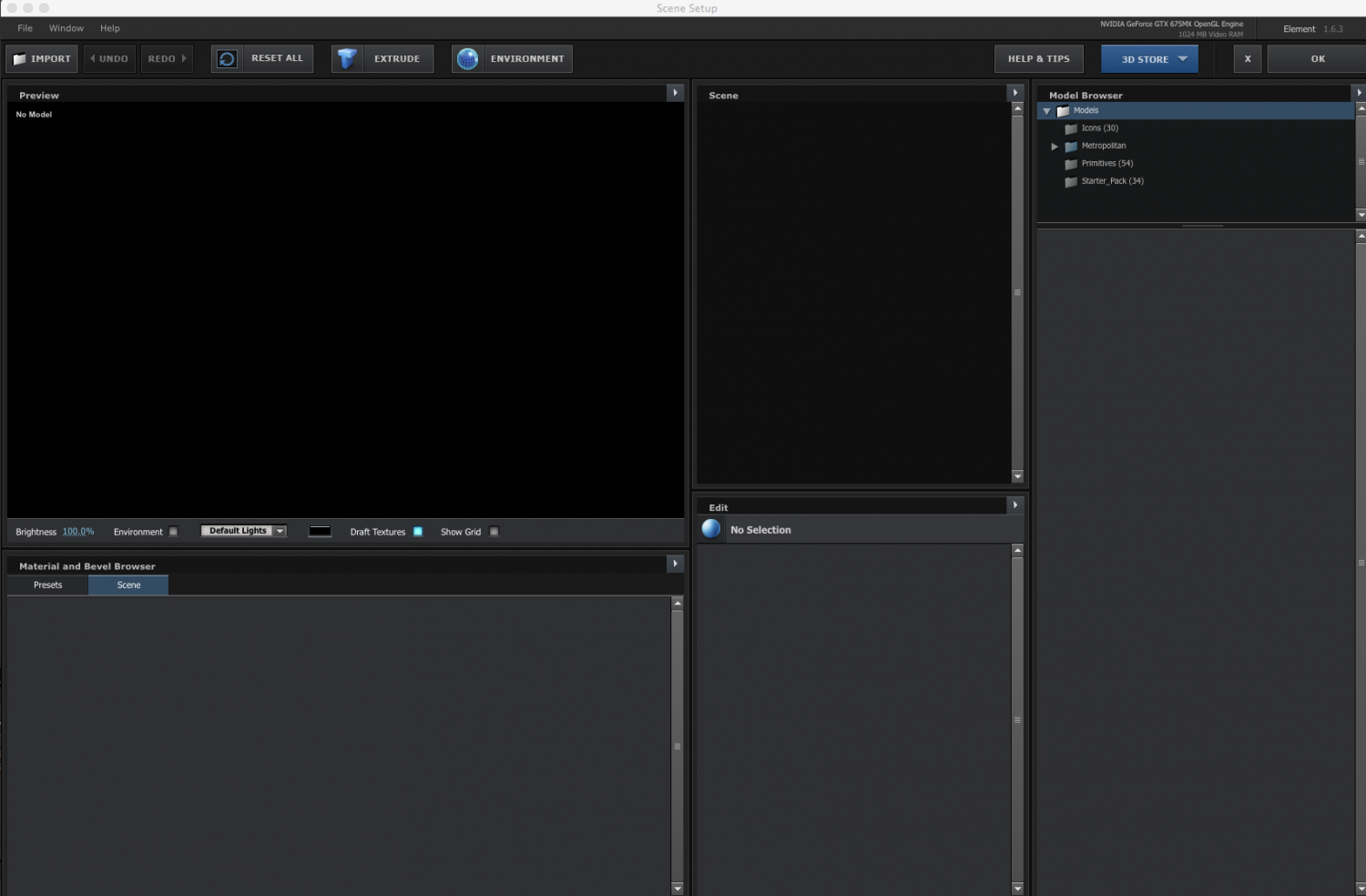Screen dimensions: 1366x896
Task: Click the blue sphere icon beside No Selection
Action: point(711,528)
